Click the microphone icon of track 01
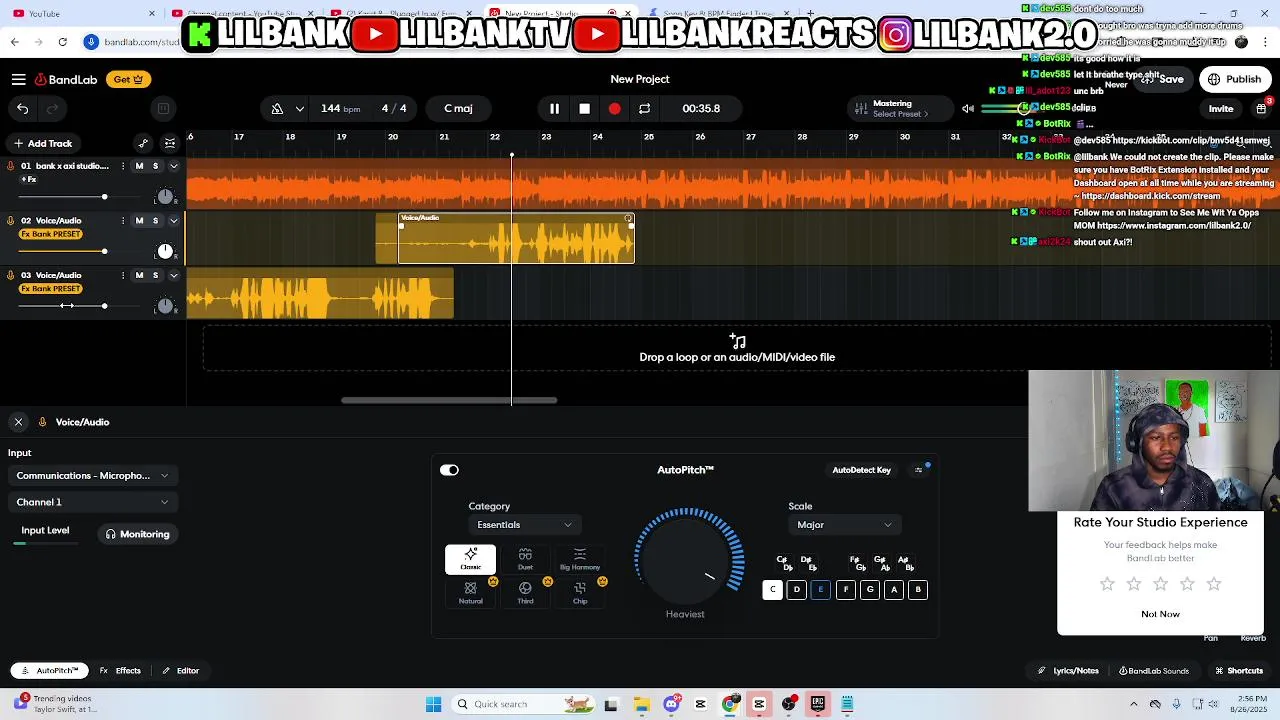1280x720 pixels. coord(11,166)
